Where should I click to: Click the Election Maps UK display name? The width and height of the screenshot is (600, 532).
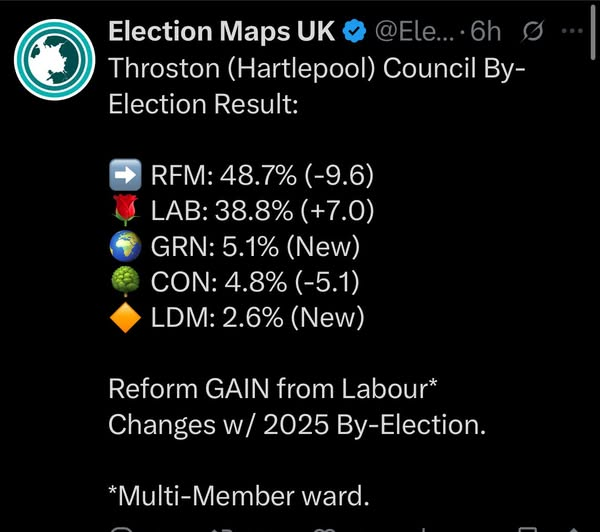pos(223,32)
